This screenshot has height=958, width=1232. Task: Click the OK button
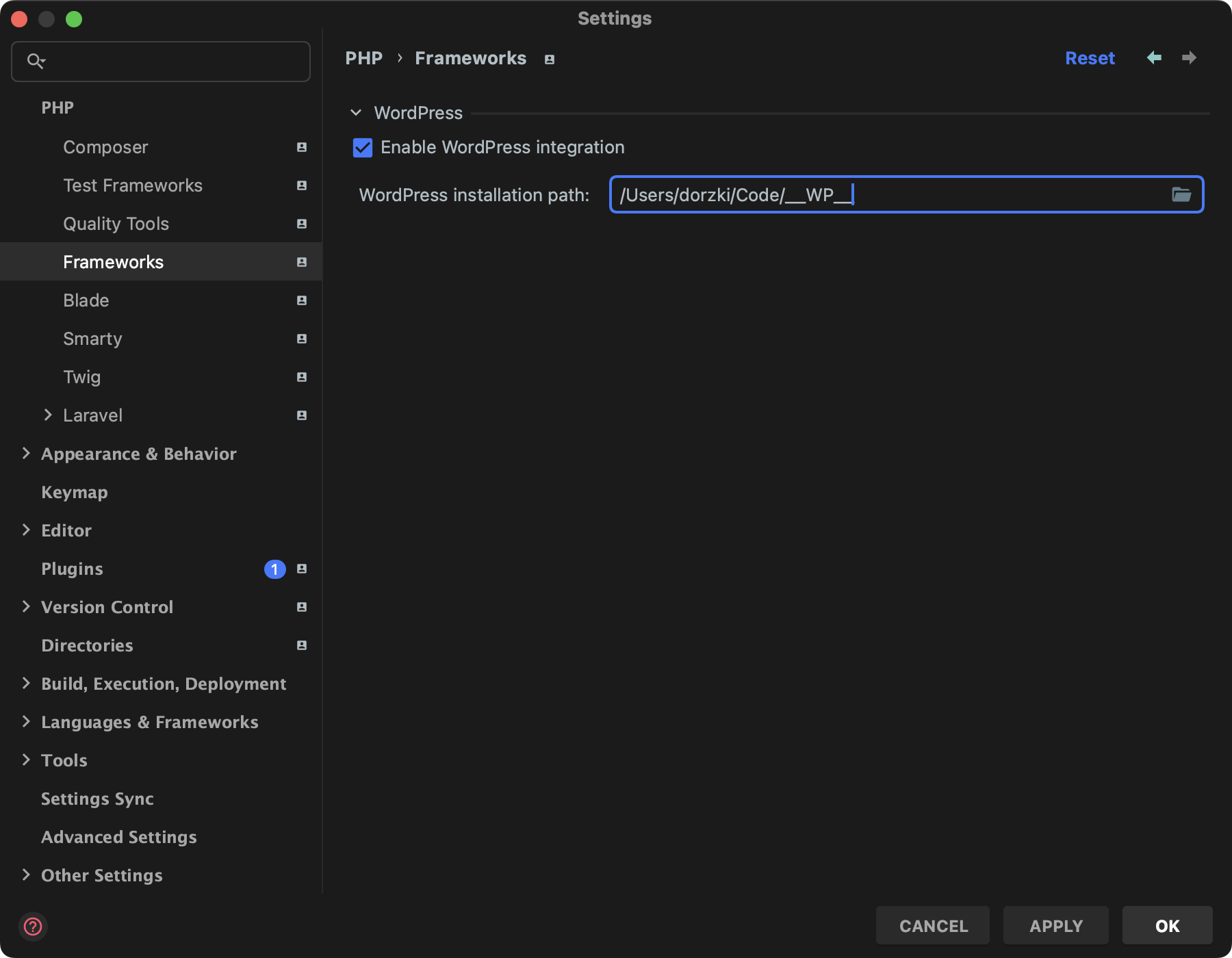1168,926
